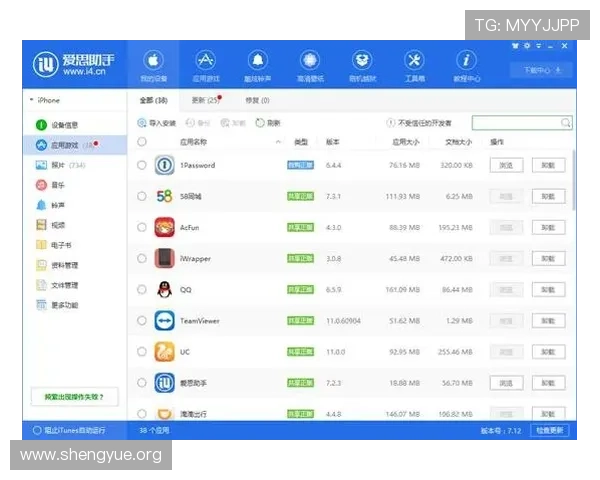This screenshot has height=480, width=600.
Task: Switch to the 更新 (25) tab
Action: click(206, 100)
